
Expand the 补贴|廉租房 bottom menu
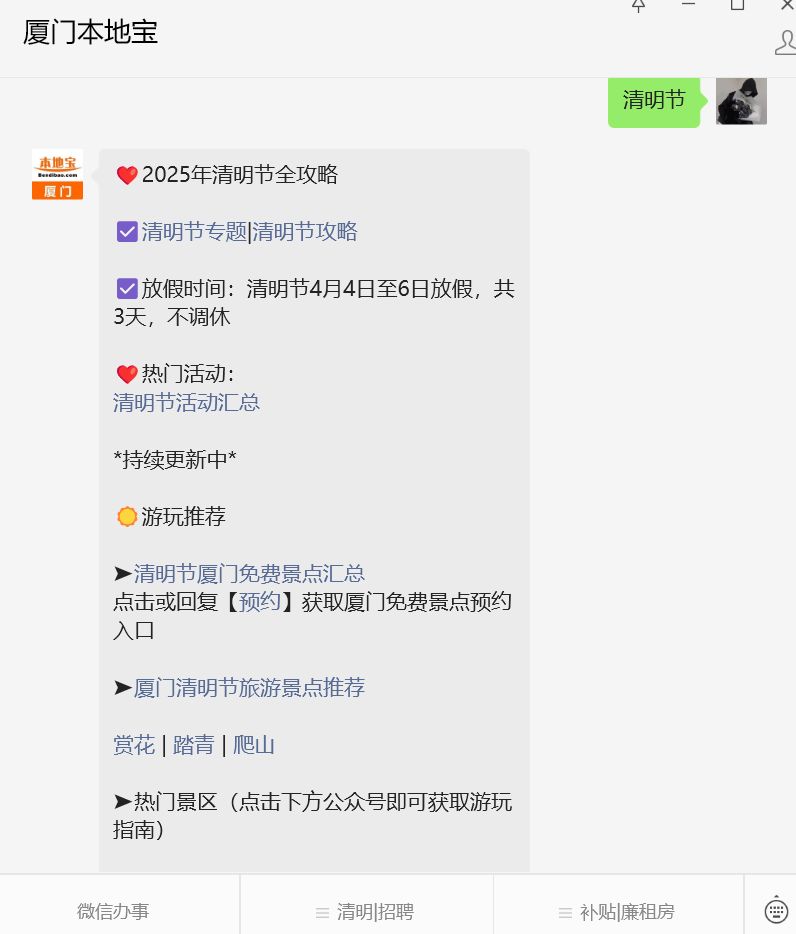tap(618, 911)
